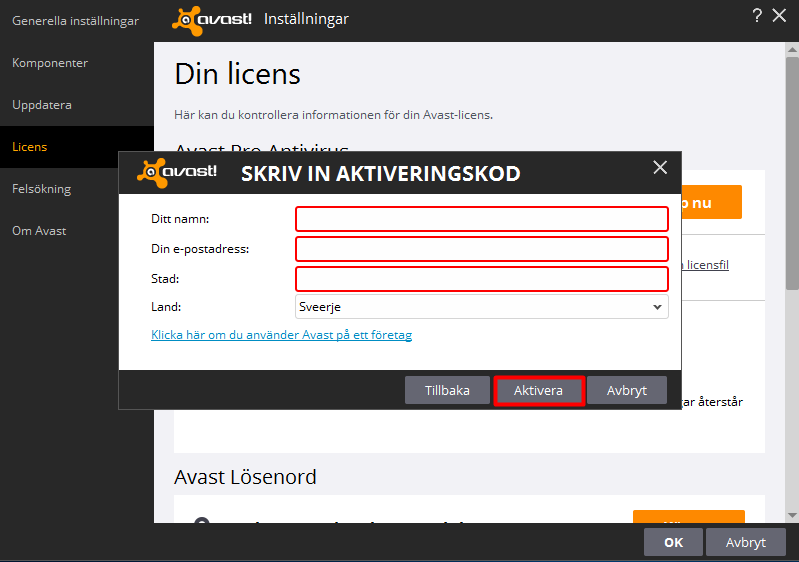
Task: Open the Komponenter settings section
Action: [x=50, y=63]
